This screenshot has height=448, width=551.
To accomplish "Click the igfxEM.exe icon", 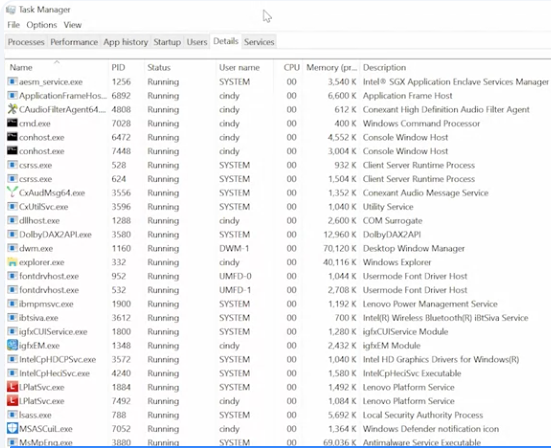I will 12,345.
